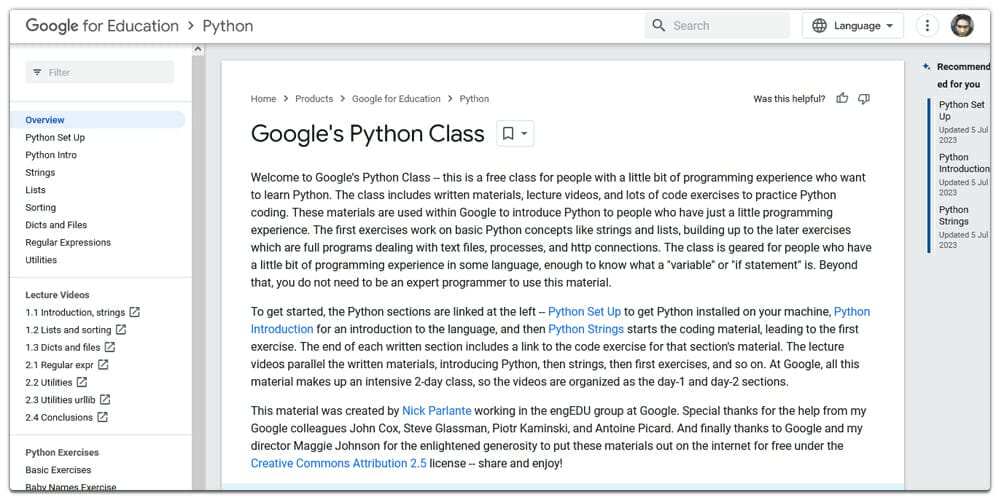This screenshot has width=1000, height=500.
Task: Open 2.4 Conclusions lecture video
Action: [59, 417]
